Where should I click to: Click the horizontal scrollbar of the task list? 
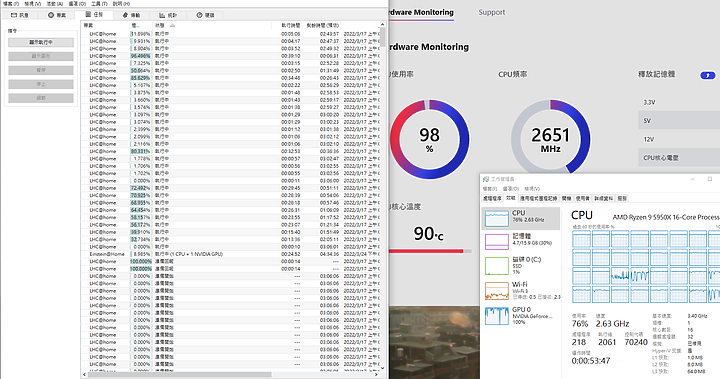click(x=179, y=374)
